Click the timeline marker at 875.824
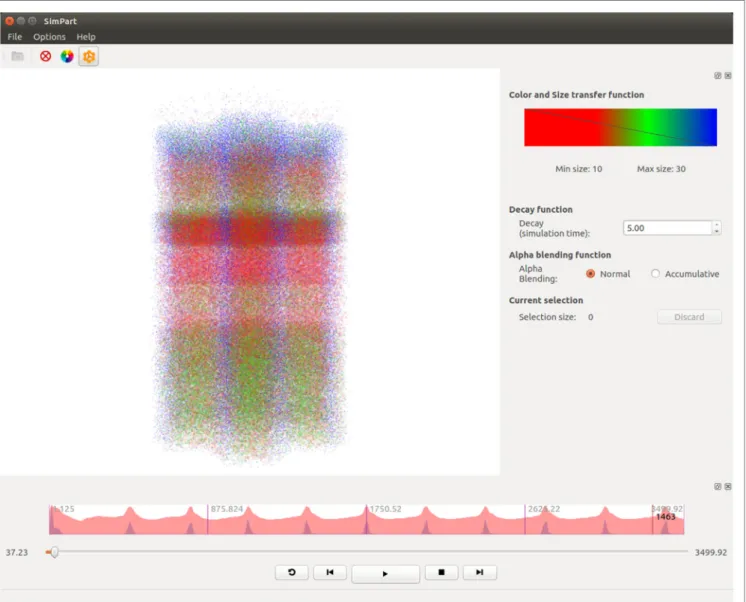 pos(207,519)
